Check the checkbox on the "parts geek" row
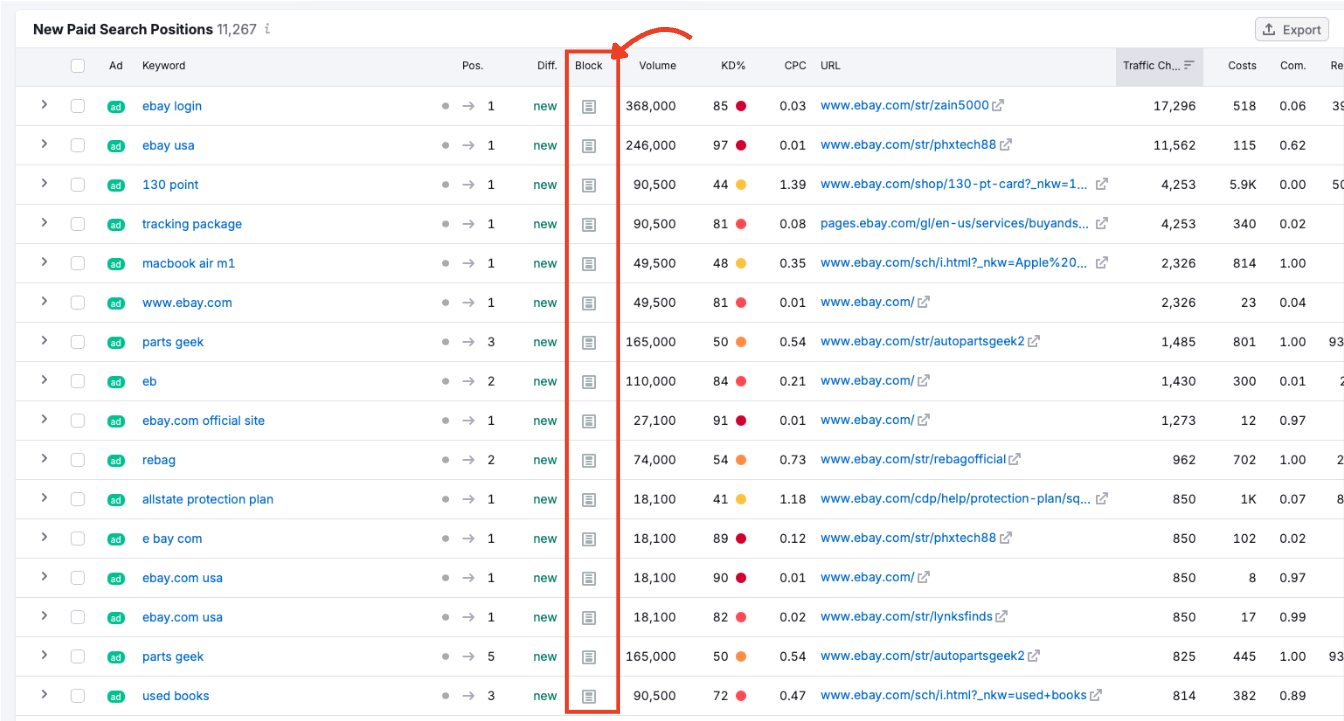The image size is (1344, 721). point(77,341)
